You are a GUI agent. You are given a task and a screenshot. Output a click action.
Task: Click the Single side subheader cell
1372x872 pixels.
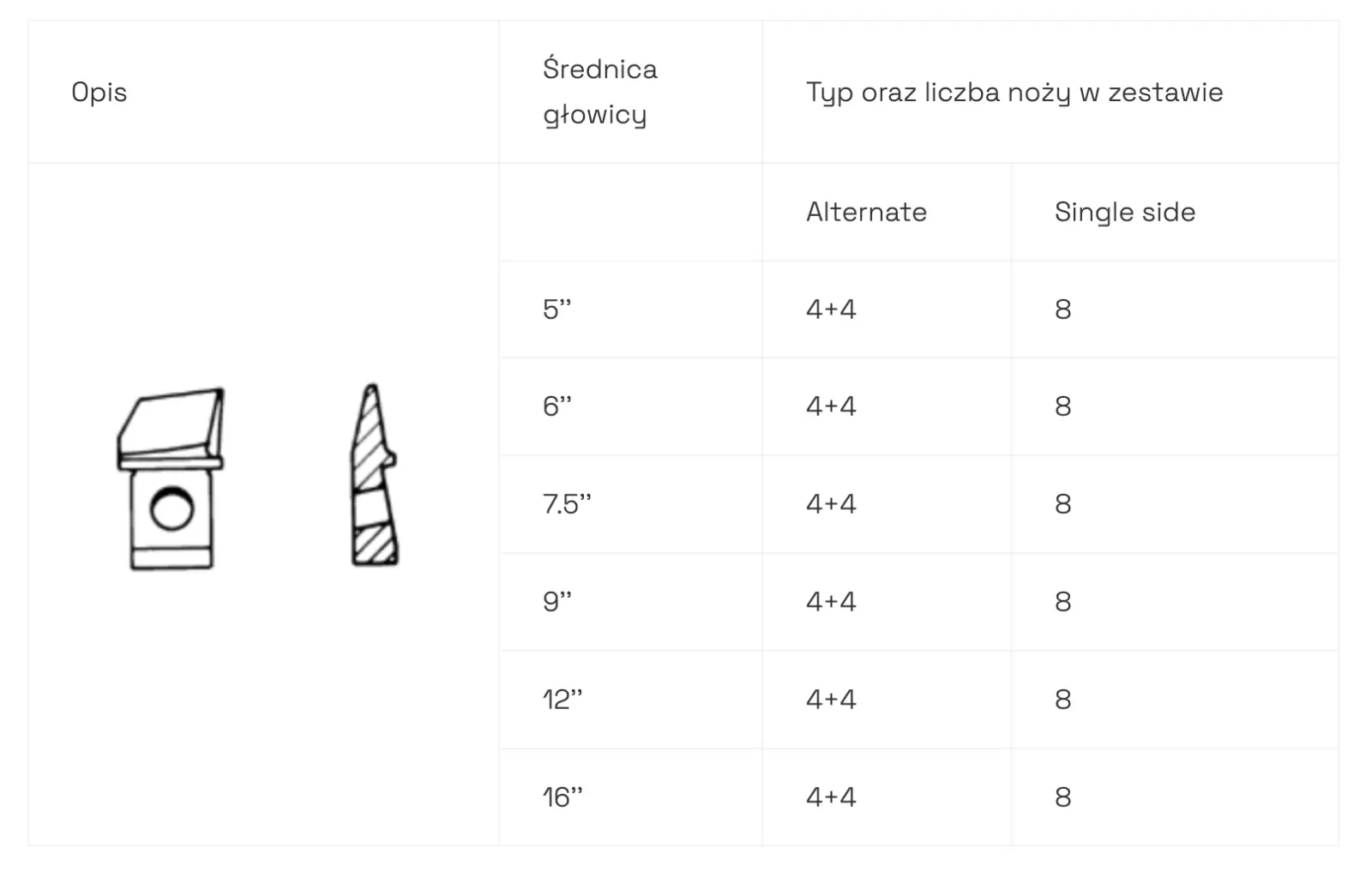point(1124,212)
